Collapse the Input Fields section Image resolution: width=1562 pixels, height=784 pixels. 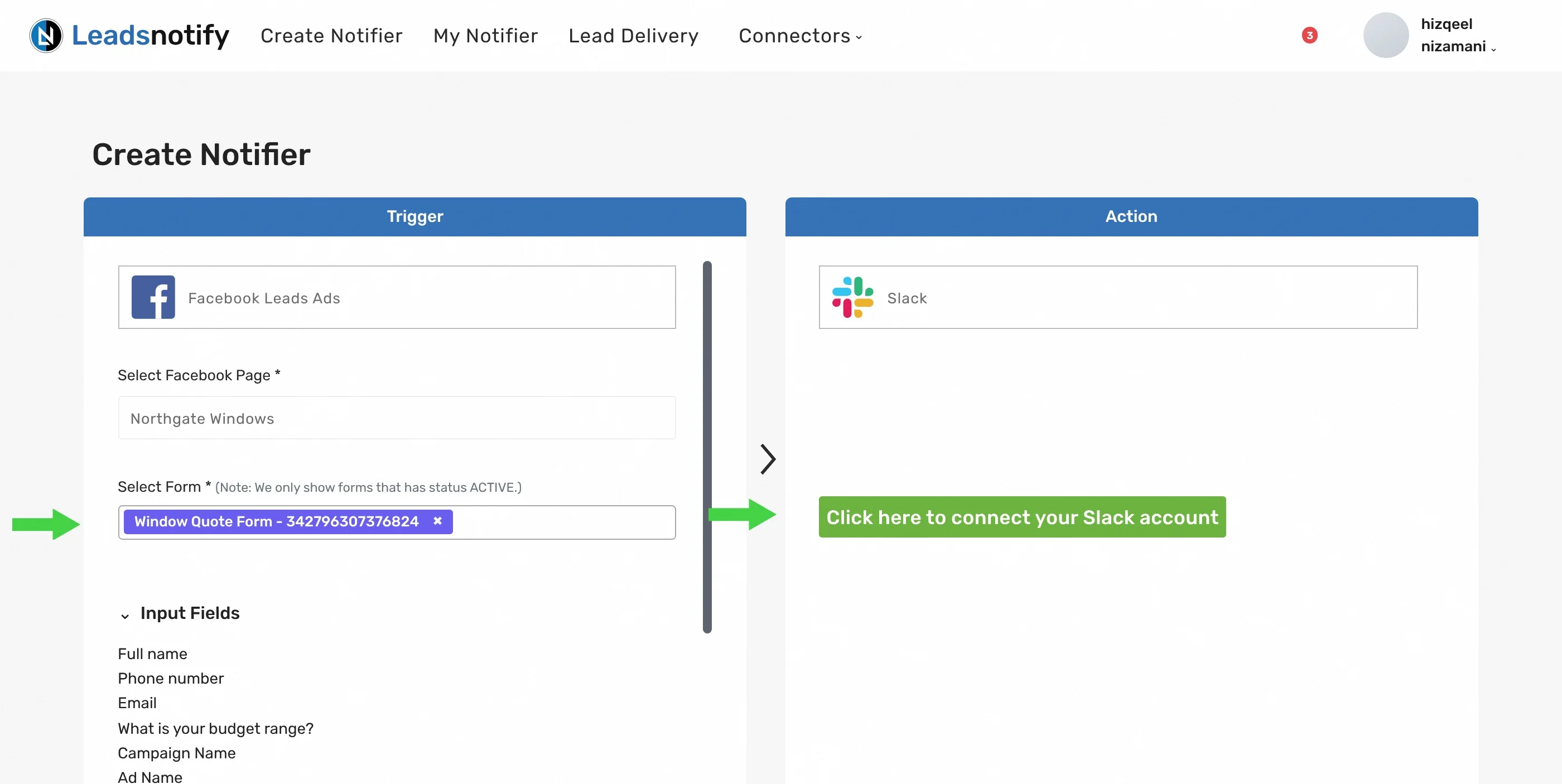tap(125, 616)
